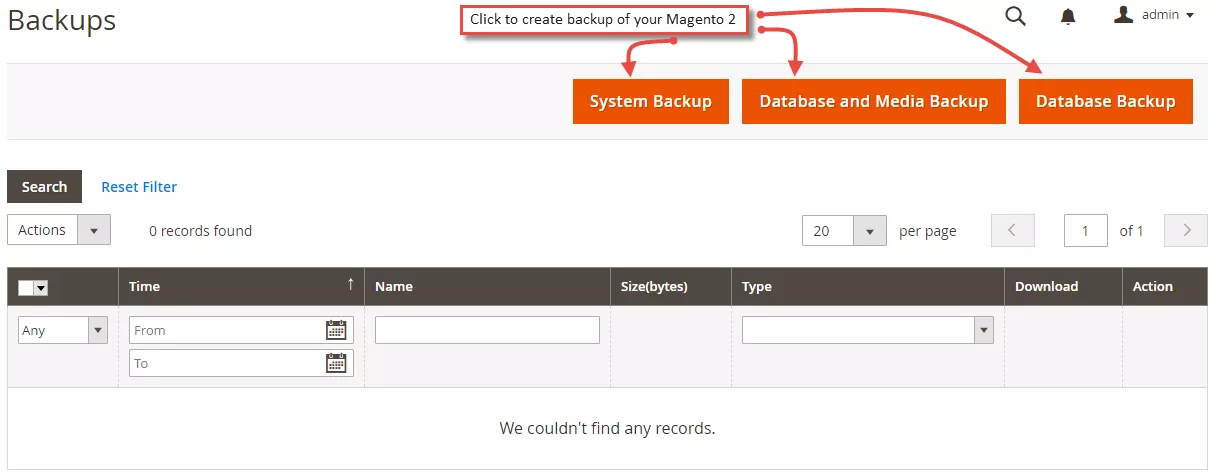Toggle the select-all checkbox in table header
Viewport: 1211px width, 476px height.
tap(26, 288)
